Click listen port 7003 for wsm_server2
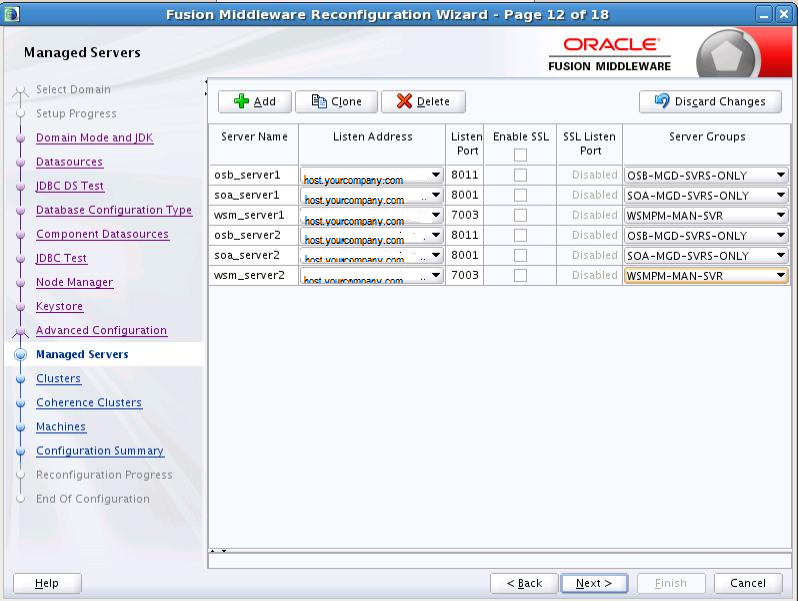Viewport: 798px width, 601px height. pos(465,275)
